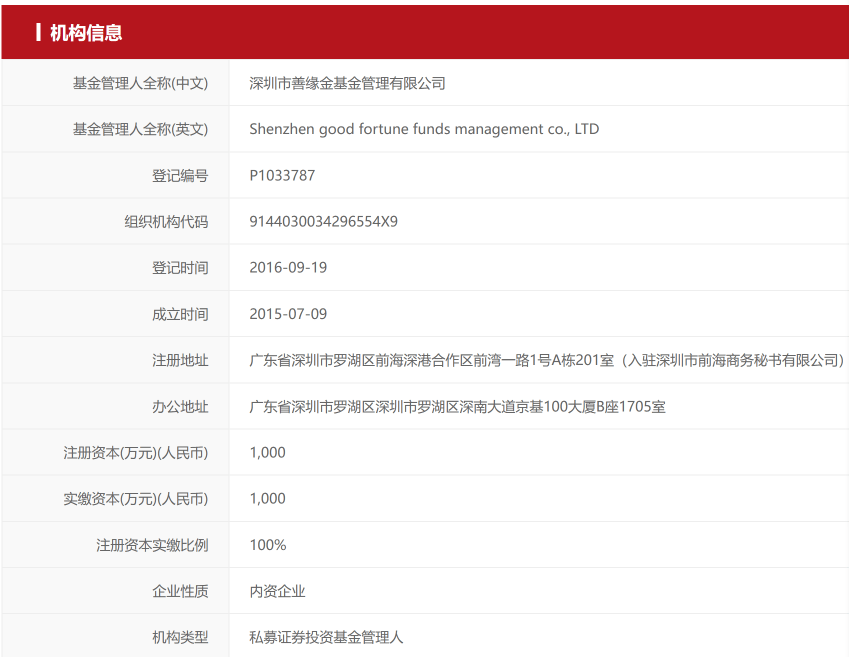Select registration number P1033787

coord(282,175)
